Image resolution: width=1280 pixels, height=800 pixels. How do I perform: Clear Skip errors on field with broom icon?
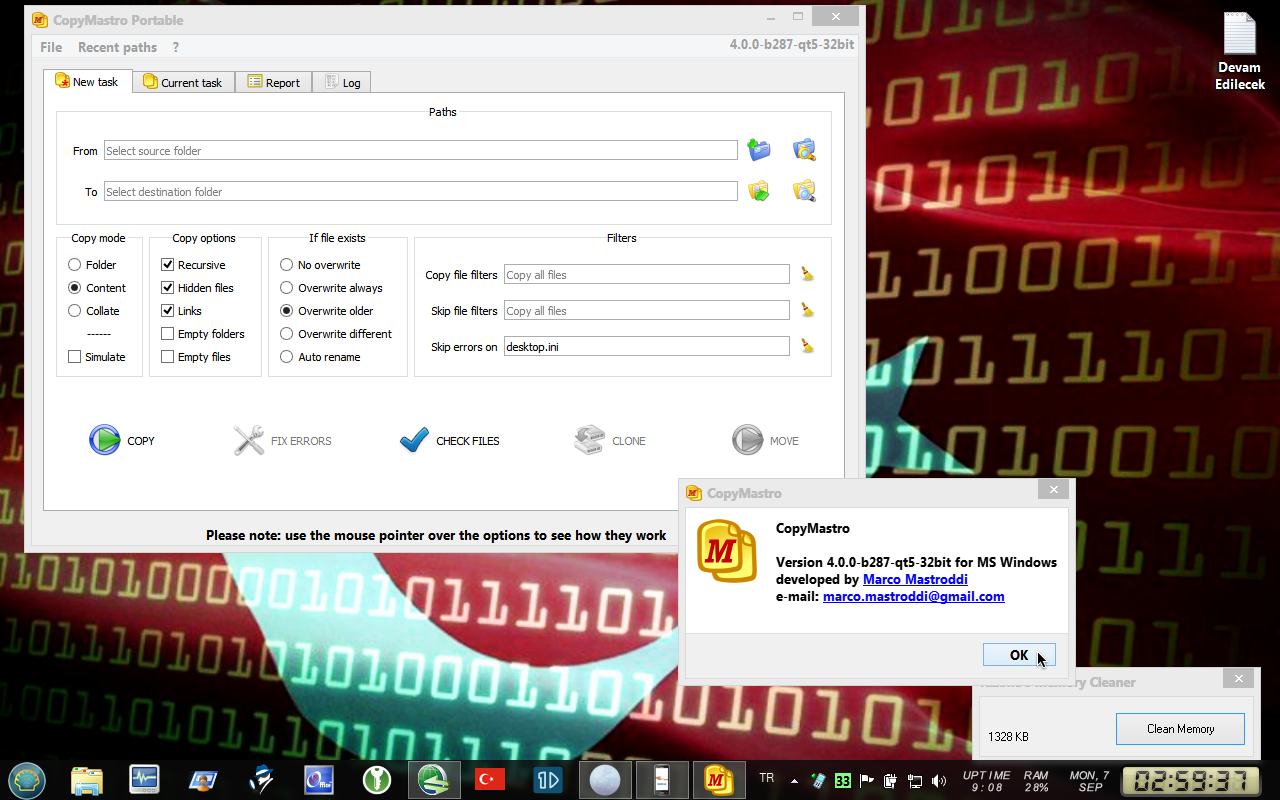[807, 347]
